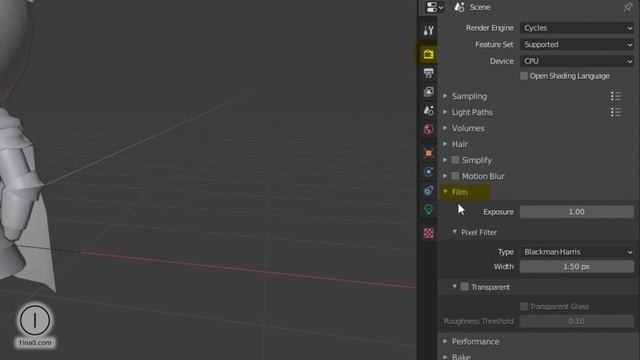Image resolution: width=640 pixels, height=360 pixels.
Task: Toggle the pin icon in properties header
Action: click(x=628, y=7)
